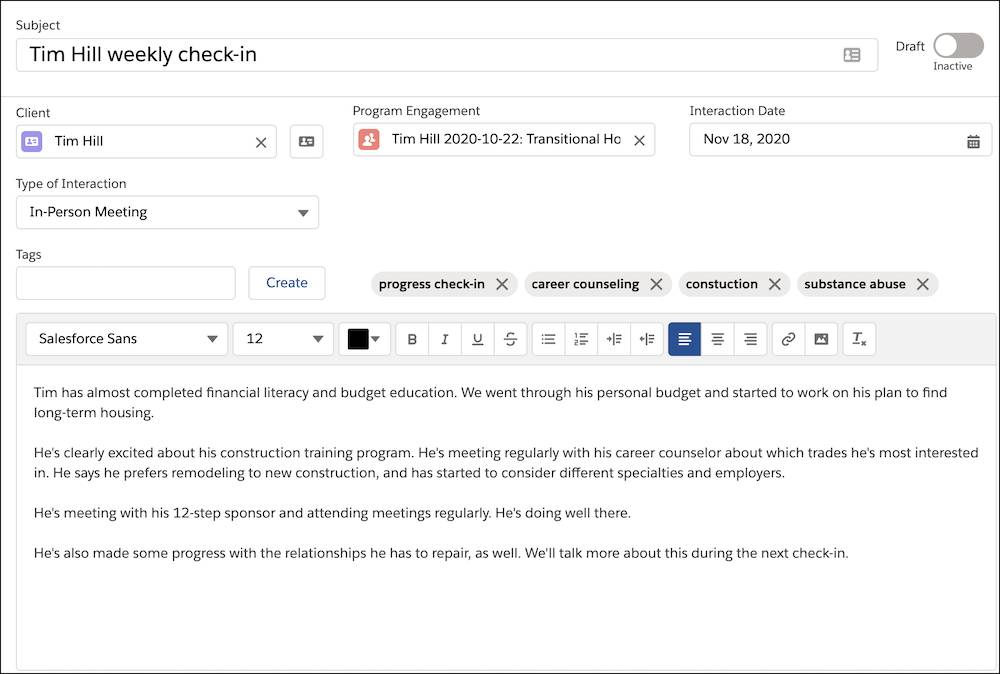This screenshot has width=1000, height=674.
Task: Remove the constuction tag
Action: tap(775, 284)
